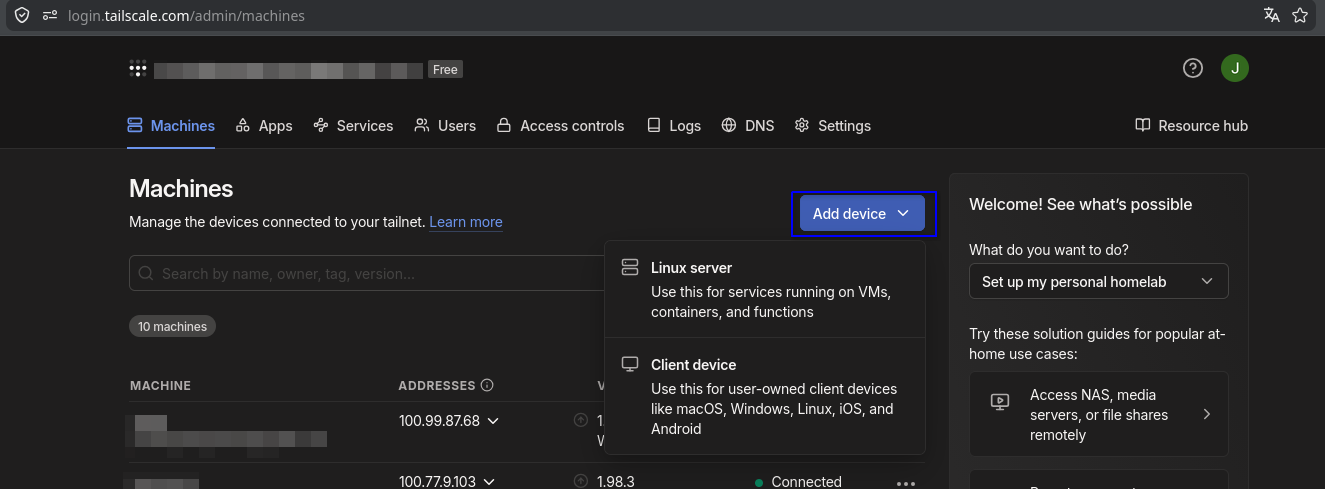Bookmark page with the star icon

[x=1300, y=15]
